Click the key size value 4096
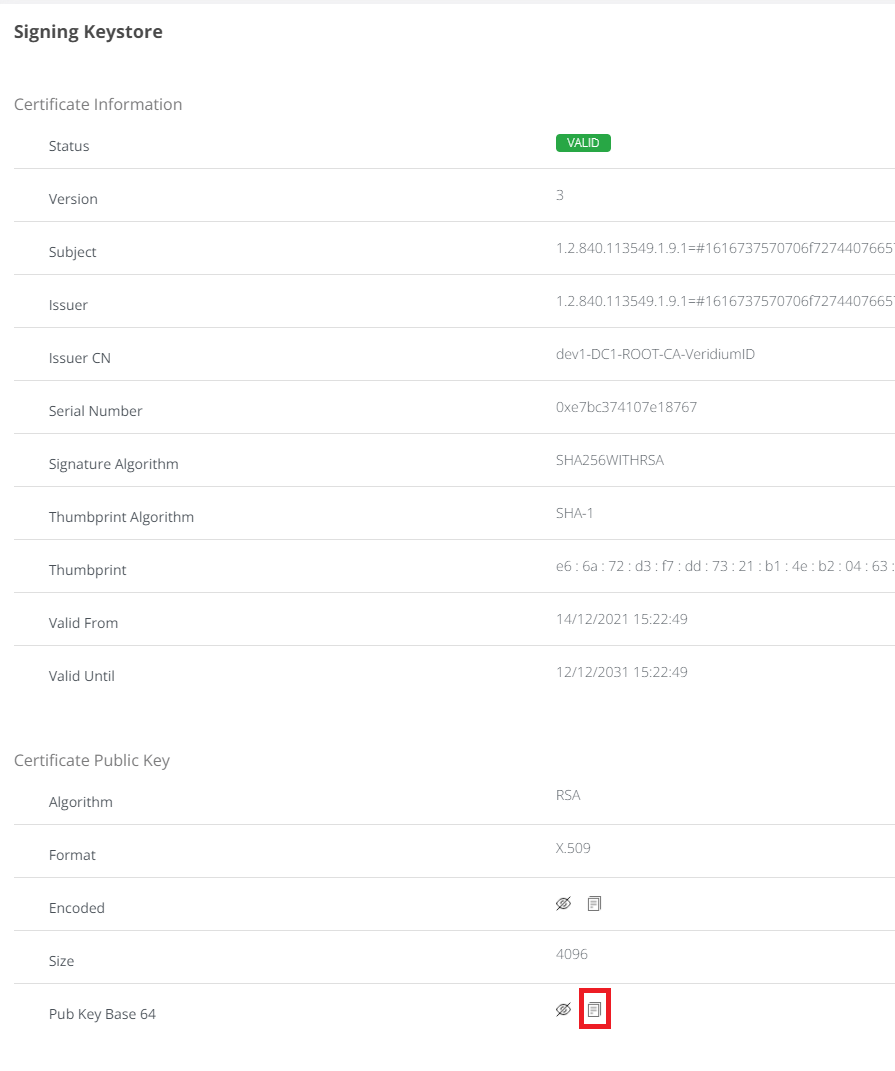The width and height of the screenshot is (895, 1071). 572,954
